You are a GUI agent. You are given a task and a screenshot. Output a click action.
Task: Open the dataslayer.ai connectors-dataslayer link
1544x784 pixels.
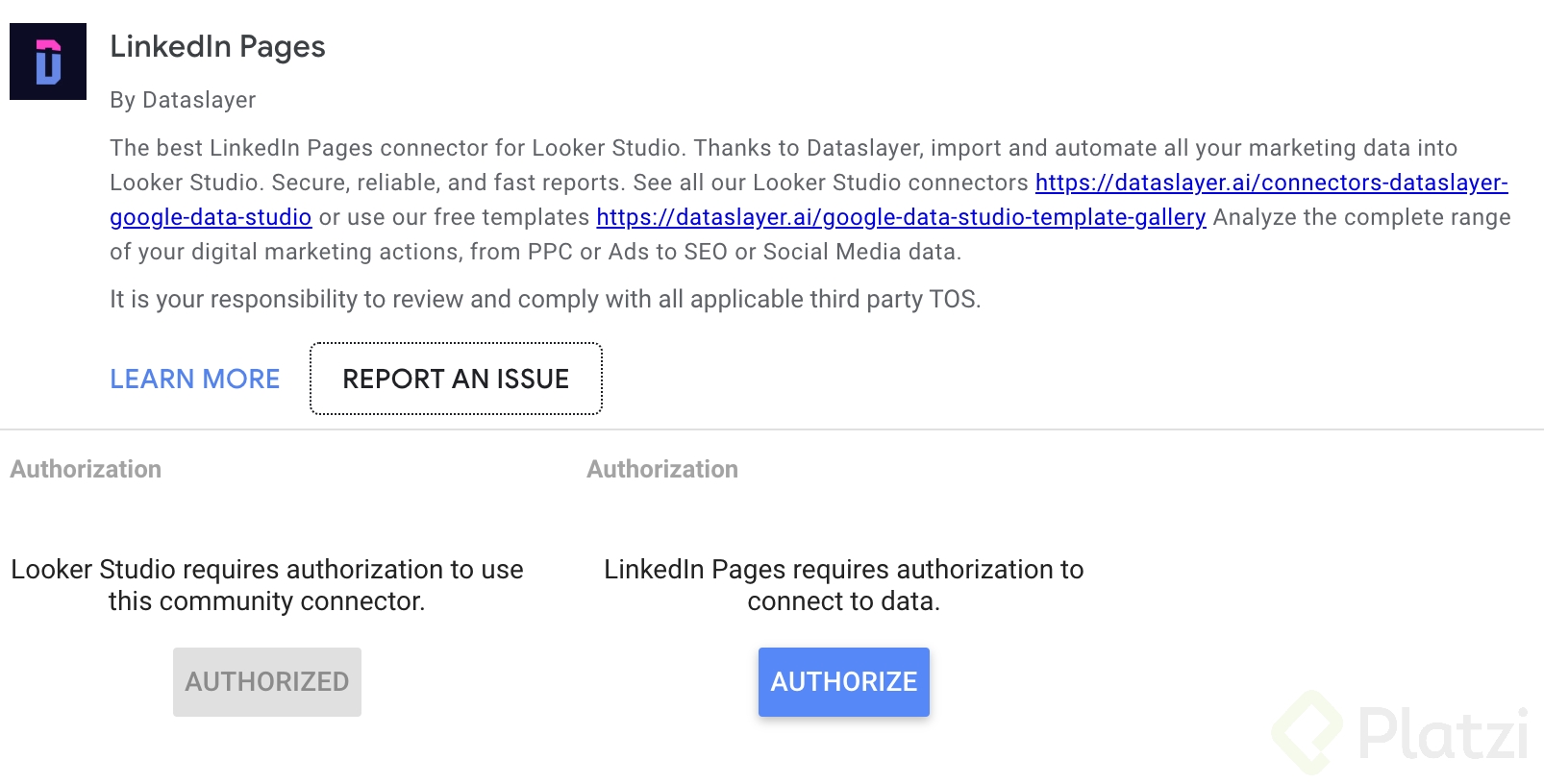click(1271, 183)
